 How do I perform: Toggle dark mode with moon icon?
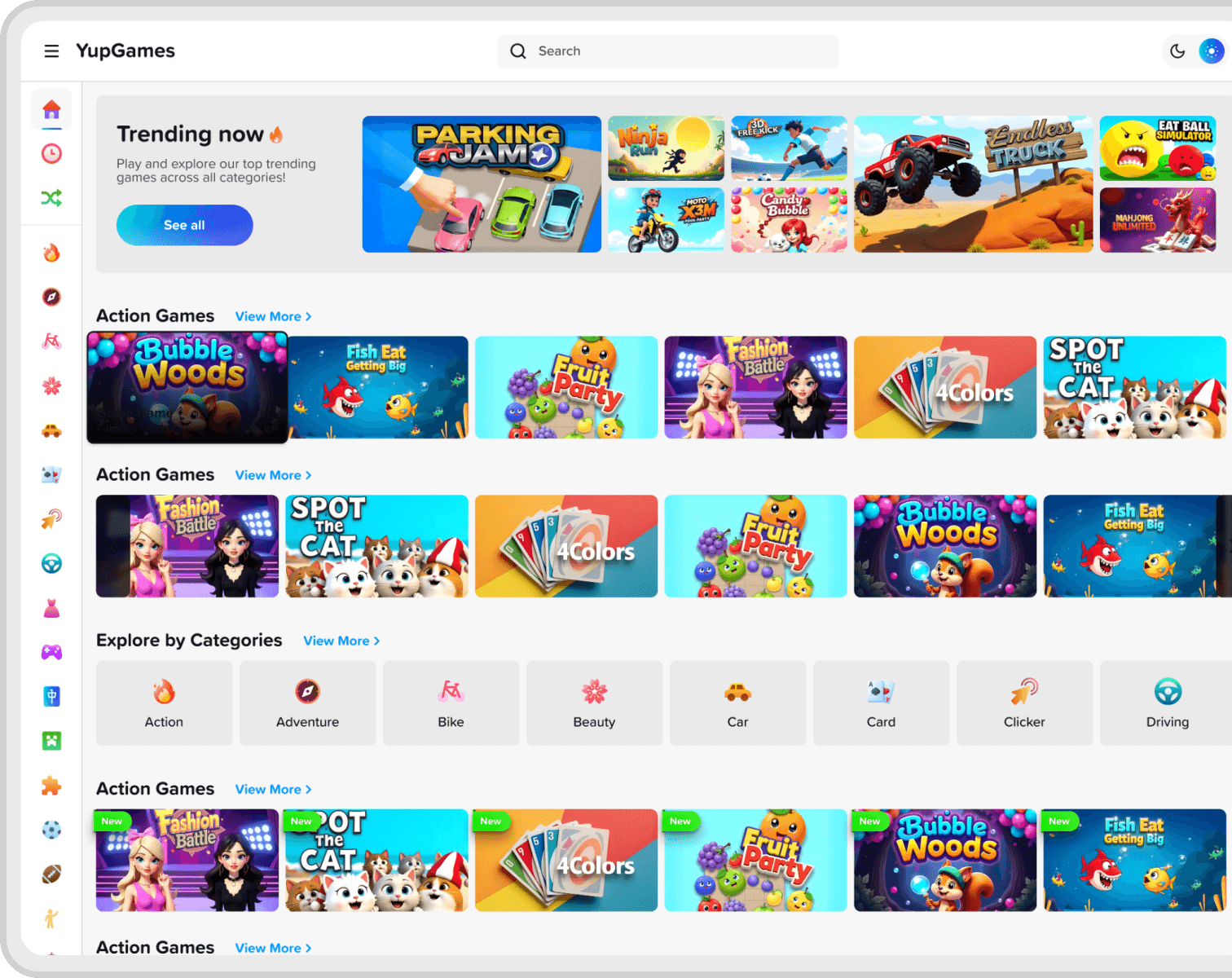coord(1177,51)
